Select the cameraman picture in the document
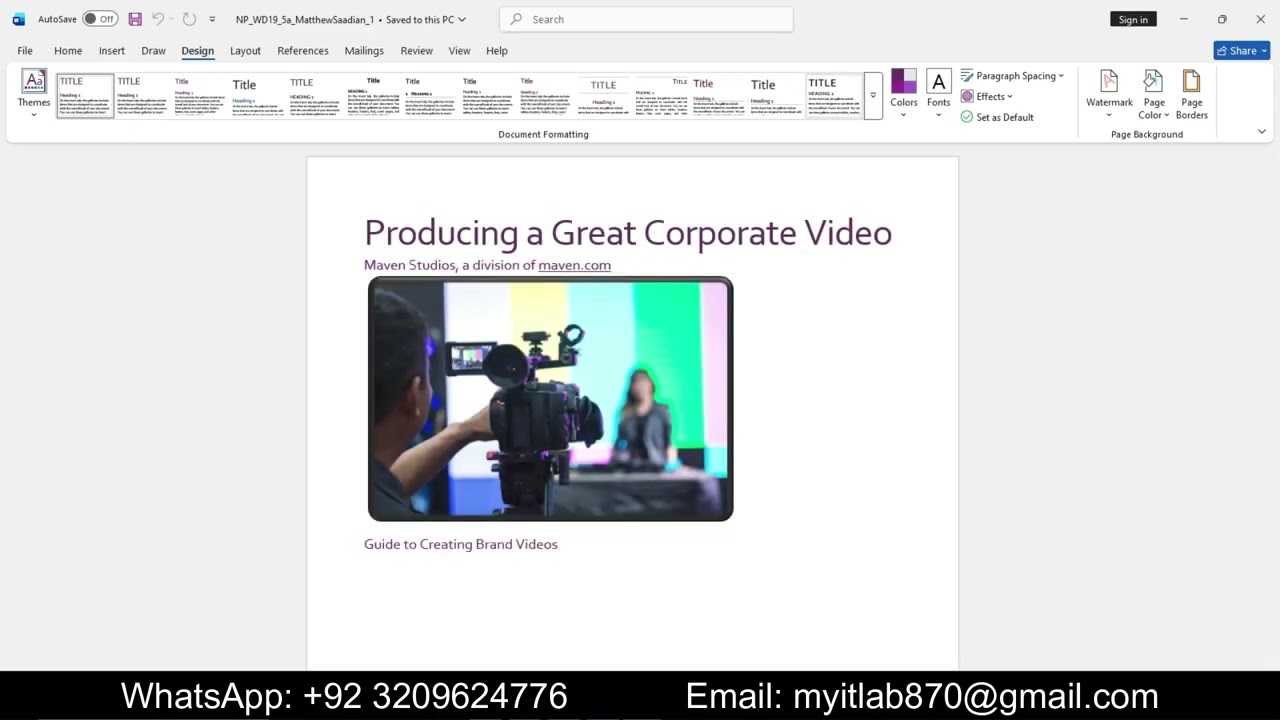 (x=550, y=399)
